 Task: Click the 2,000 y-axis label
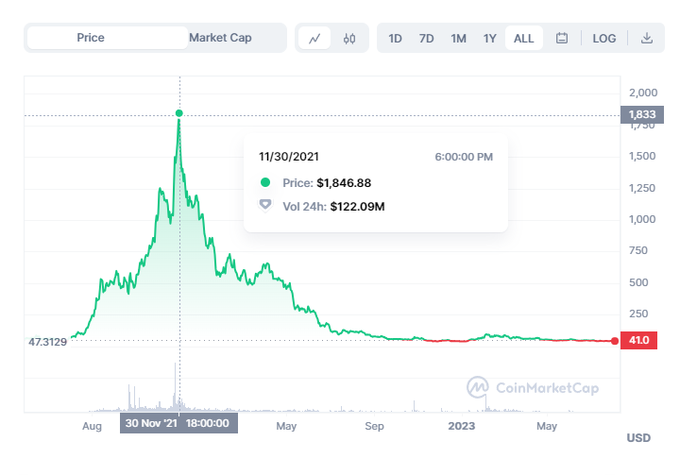(643, 92)
